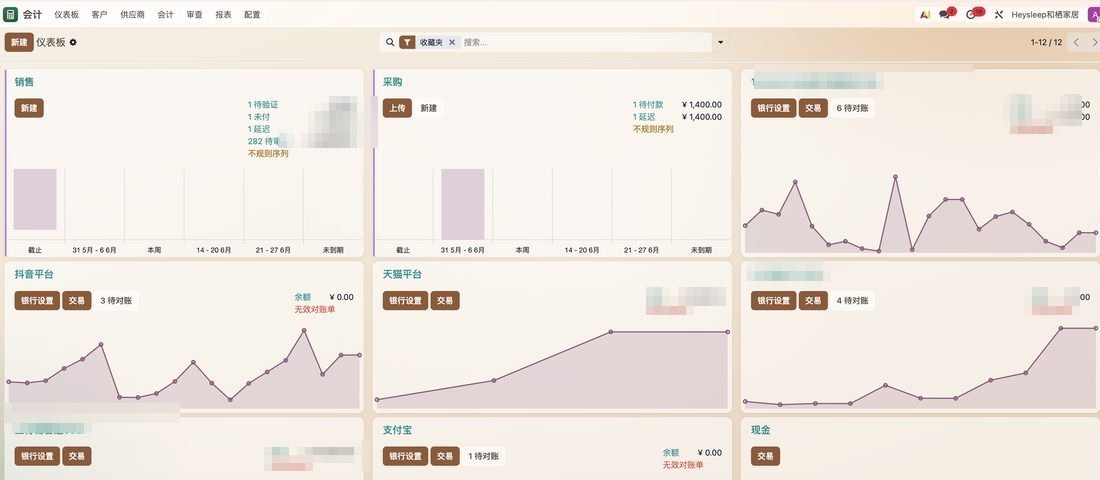
Task: Click 交易 in the 支付宝 card
Action: point(445,456)
